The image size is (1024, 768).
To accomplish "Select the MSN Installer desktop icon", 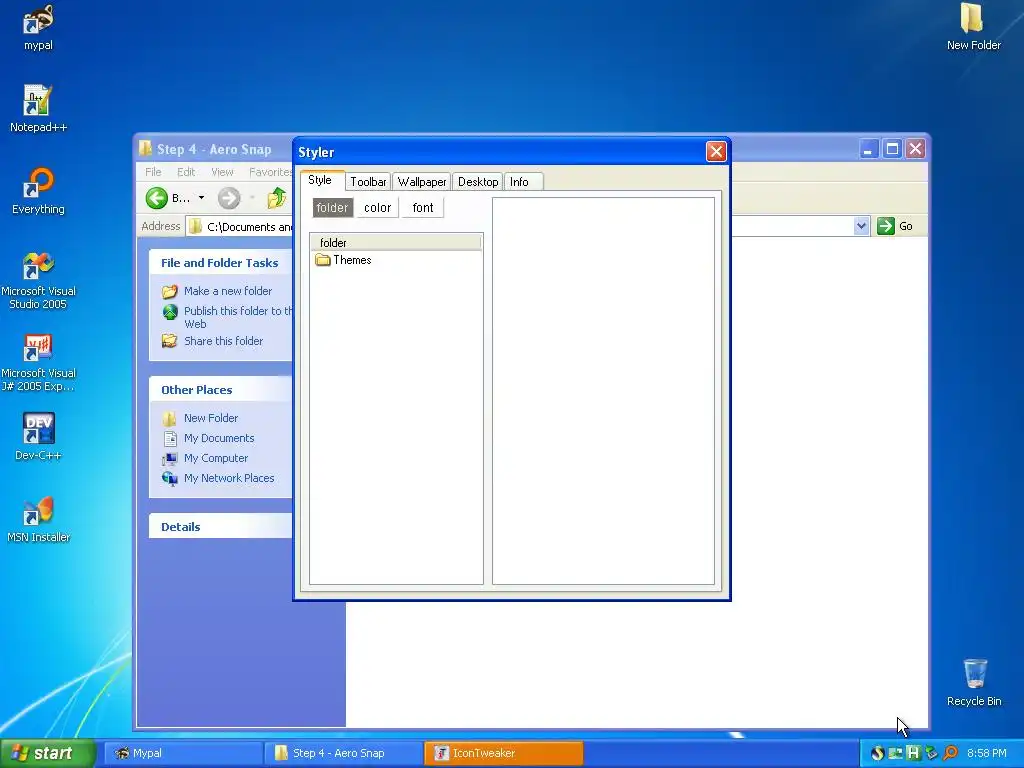I will (38, 519).
